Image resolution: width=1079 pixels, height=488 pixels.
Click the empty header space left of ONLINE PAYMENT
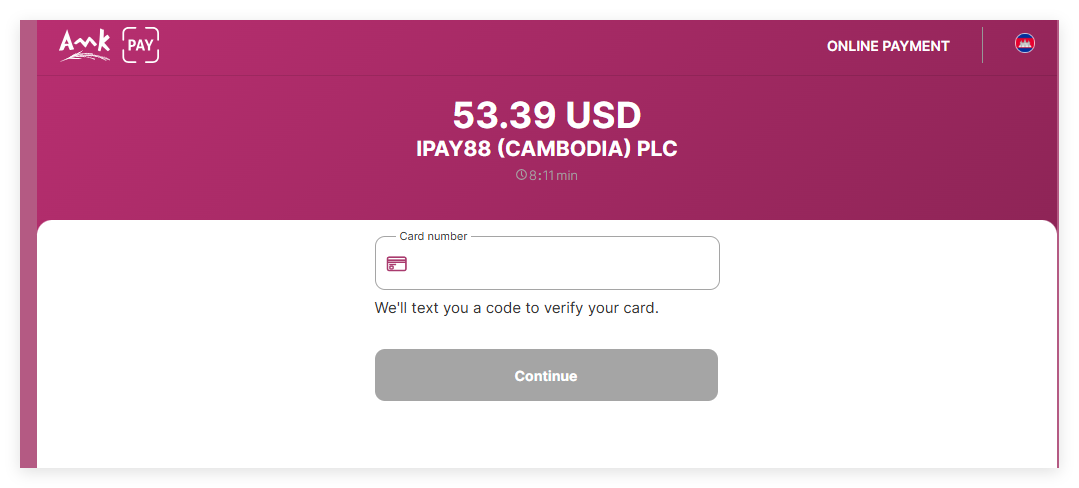[500, 46]
